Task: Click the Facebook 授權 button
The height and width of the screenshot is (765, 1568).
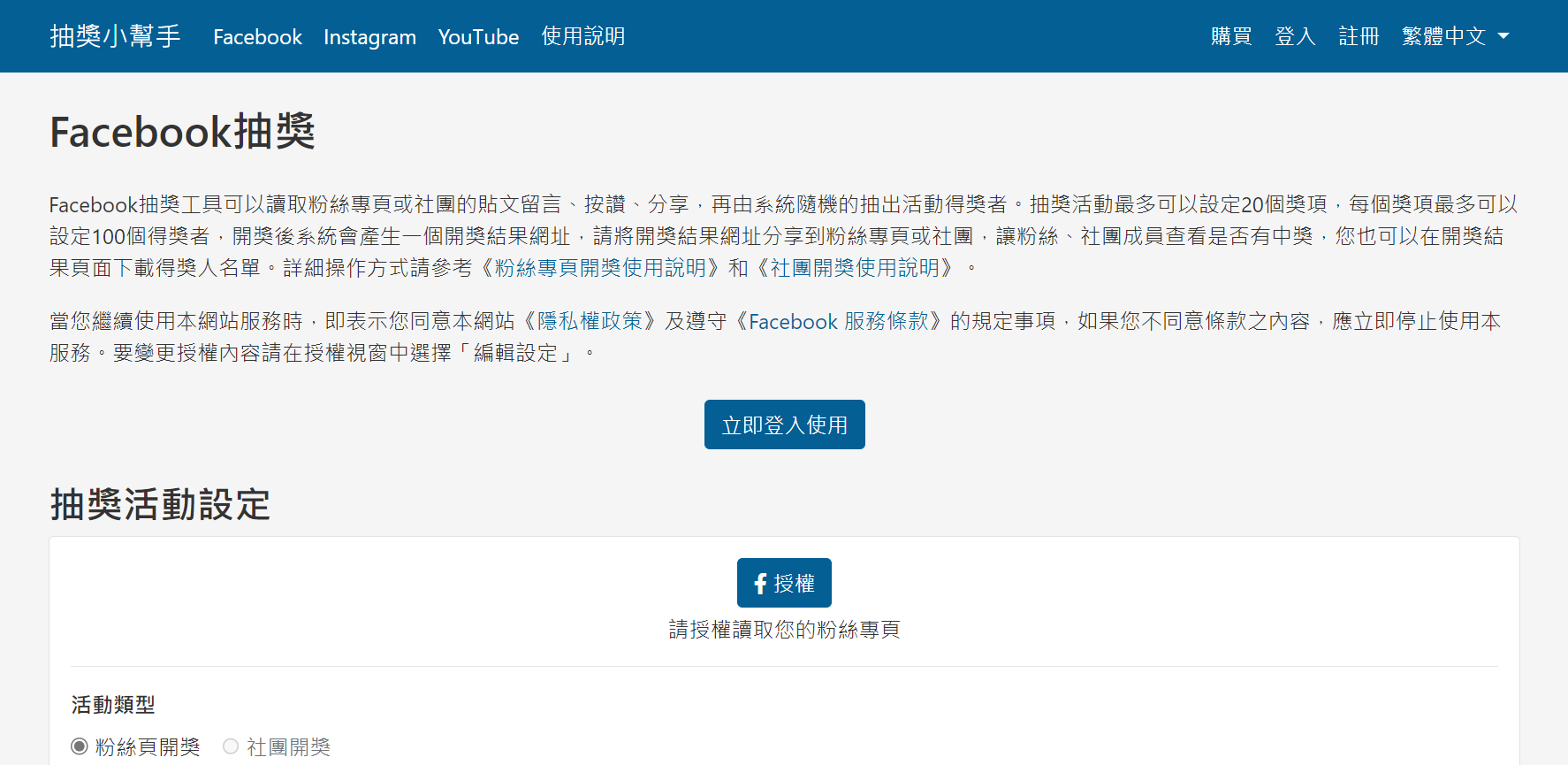Action: click(x=784, y=583)
